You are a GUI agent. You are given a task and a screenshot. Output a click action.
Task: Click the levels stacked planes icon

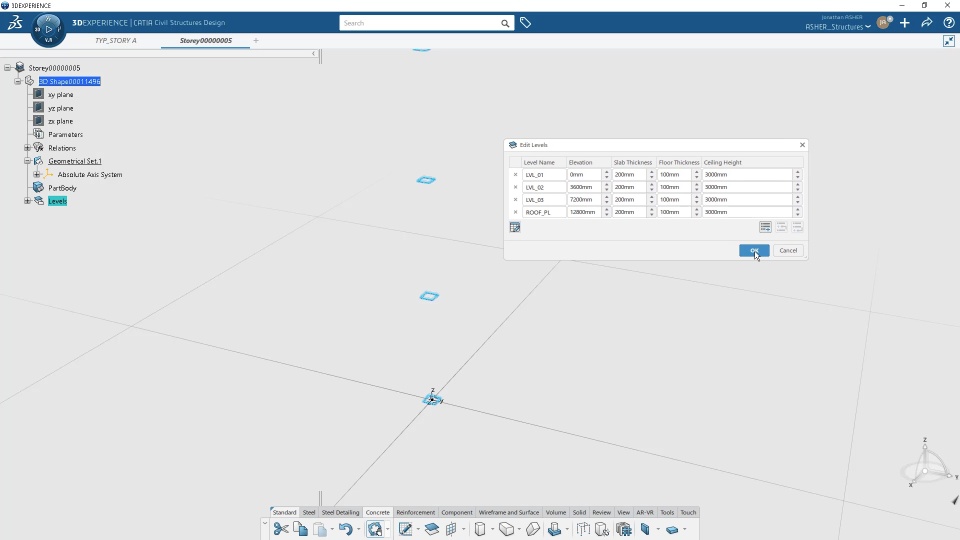point(432,529)
